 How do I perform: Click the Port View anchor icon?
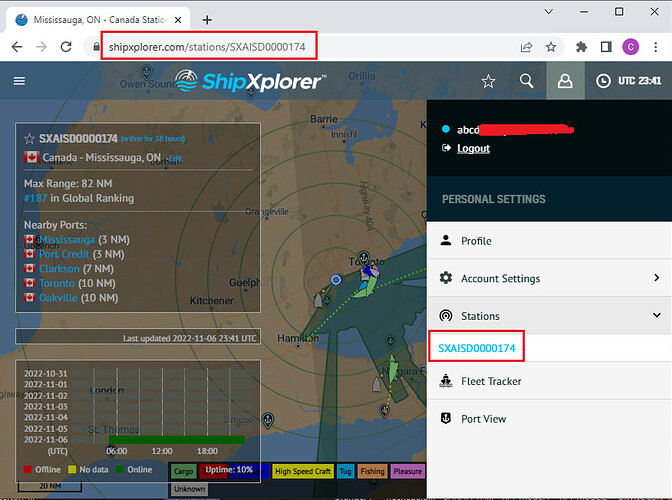[446, 418]
